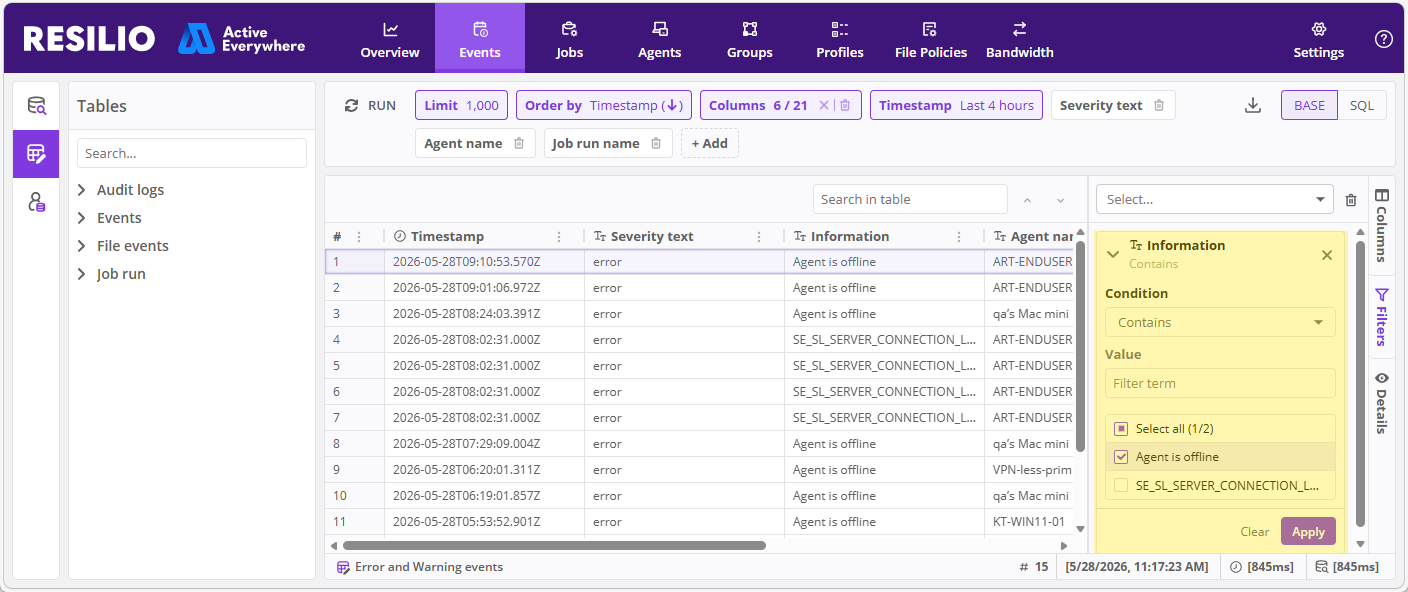1408x592 pixels.
Task: Switch to BASE query mode
Action: pos(1309,105)
